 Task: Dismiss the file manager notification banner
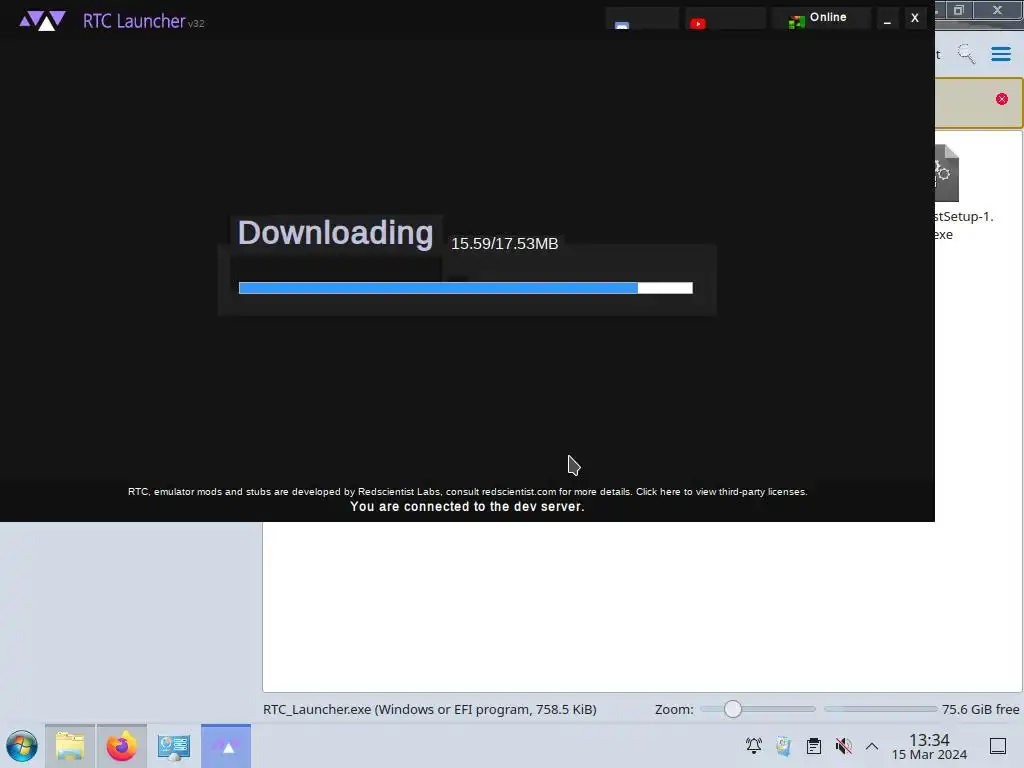(x=1002, y=99)
